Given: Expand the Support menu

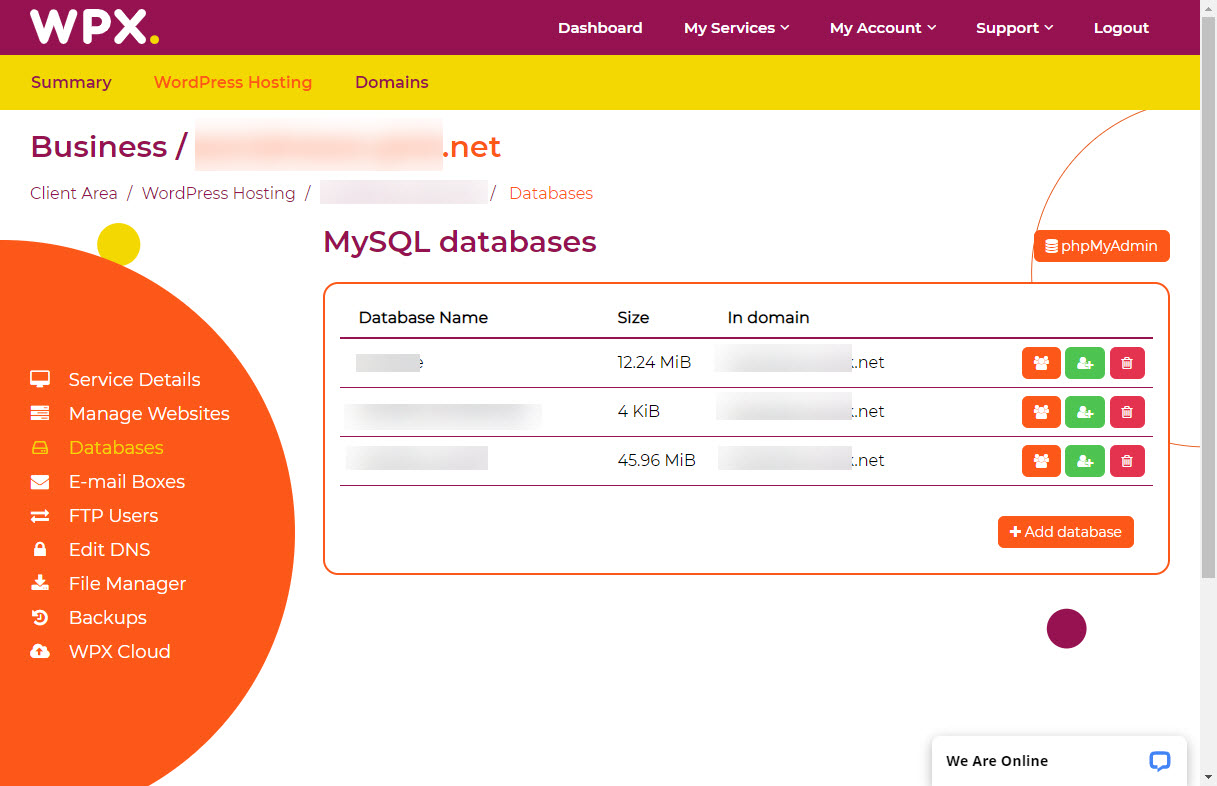Looking at the screenshot, I should pos(1014,28).
